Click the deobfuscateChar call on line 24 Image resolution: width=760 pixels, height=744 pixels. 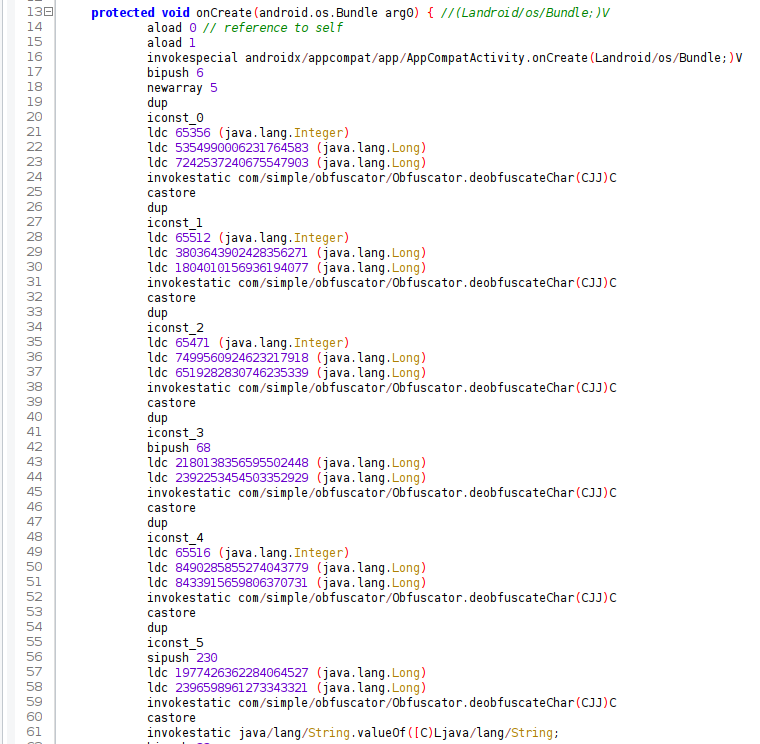(x=381, y=177)
